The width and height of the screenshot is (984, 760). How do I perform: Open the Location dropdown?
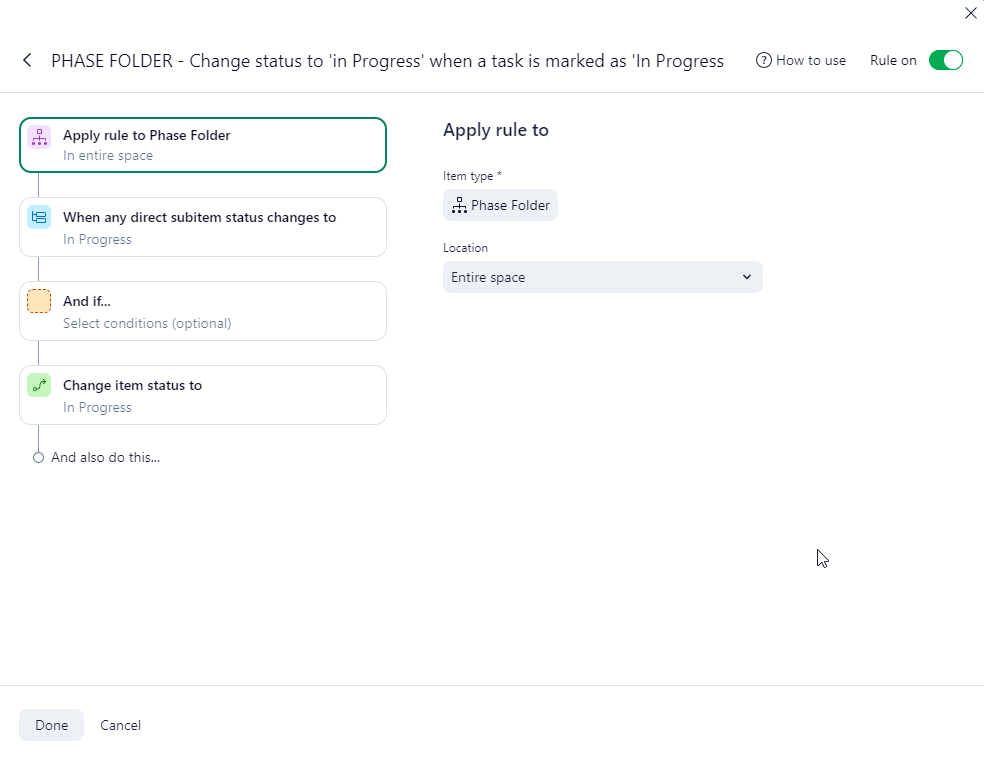click(602, 277)
